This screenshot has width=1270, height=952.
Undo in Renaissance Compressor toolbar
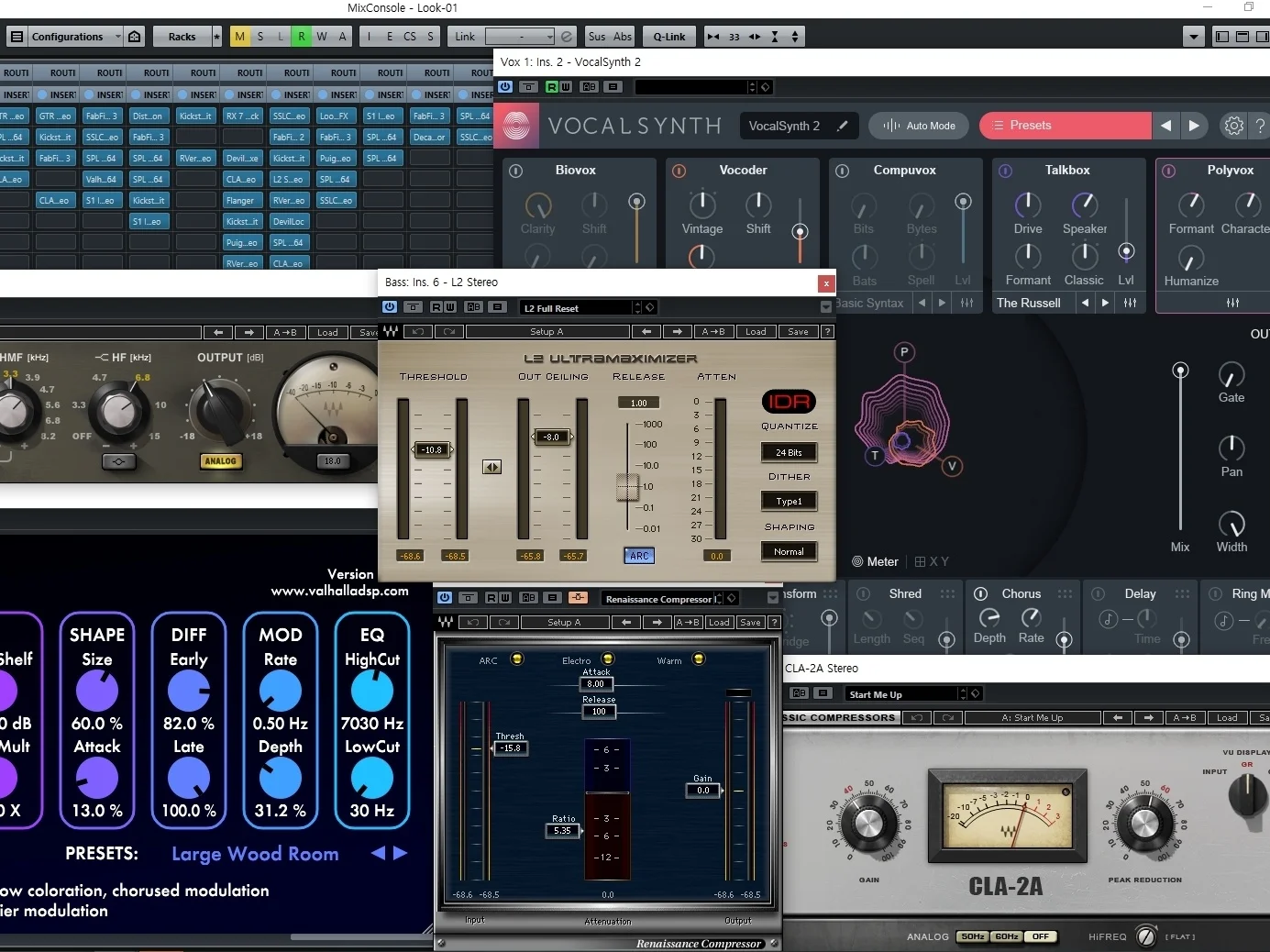click(x=474, y=622)
